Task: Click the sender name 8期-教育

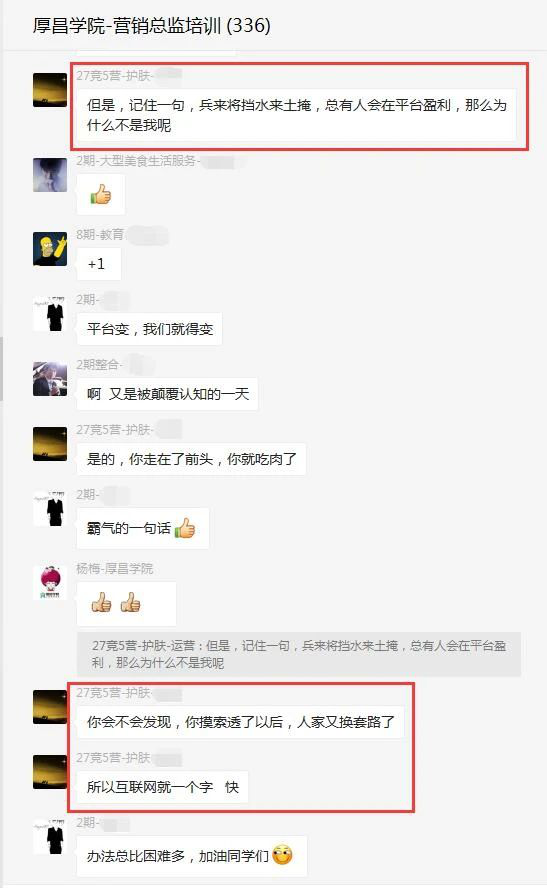Action: pos(100,234)
